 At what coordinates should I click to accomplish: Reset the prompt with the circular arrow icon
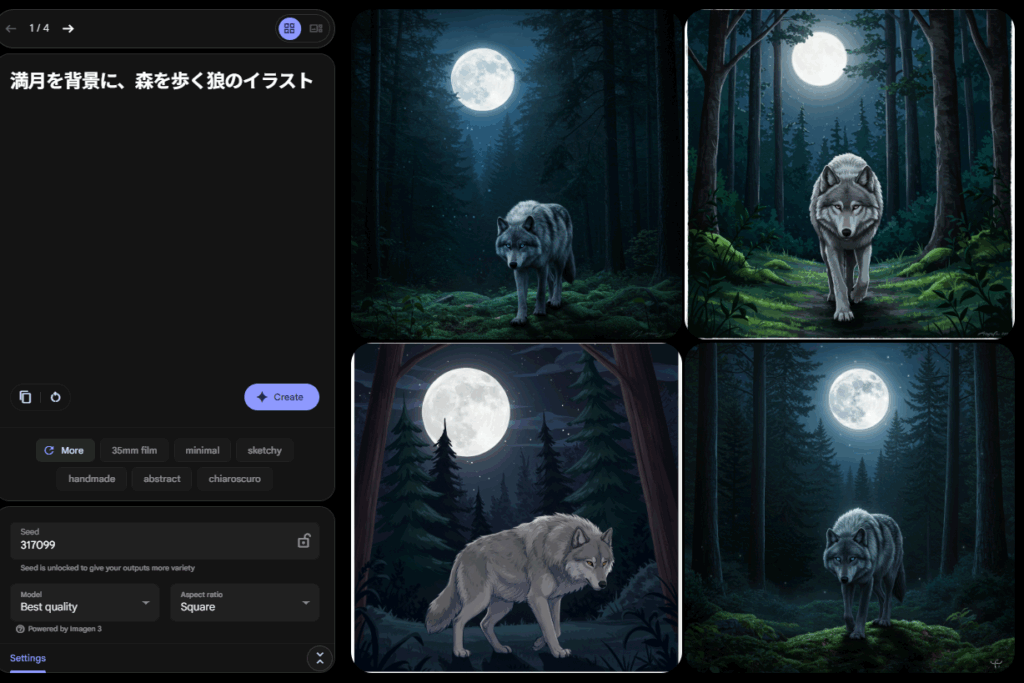55,397
